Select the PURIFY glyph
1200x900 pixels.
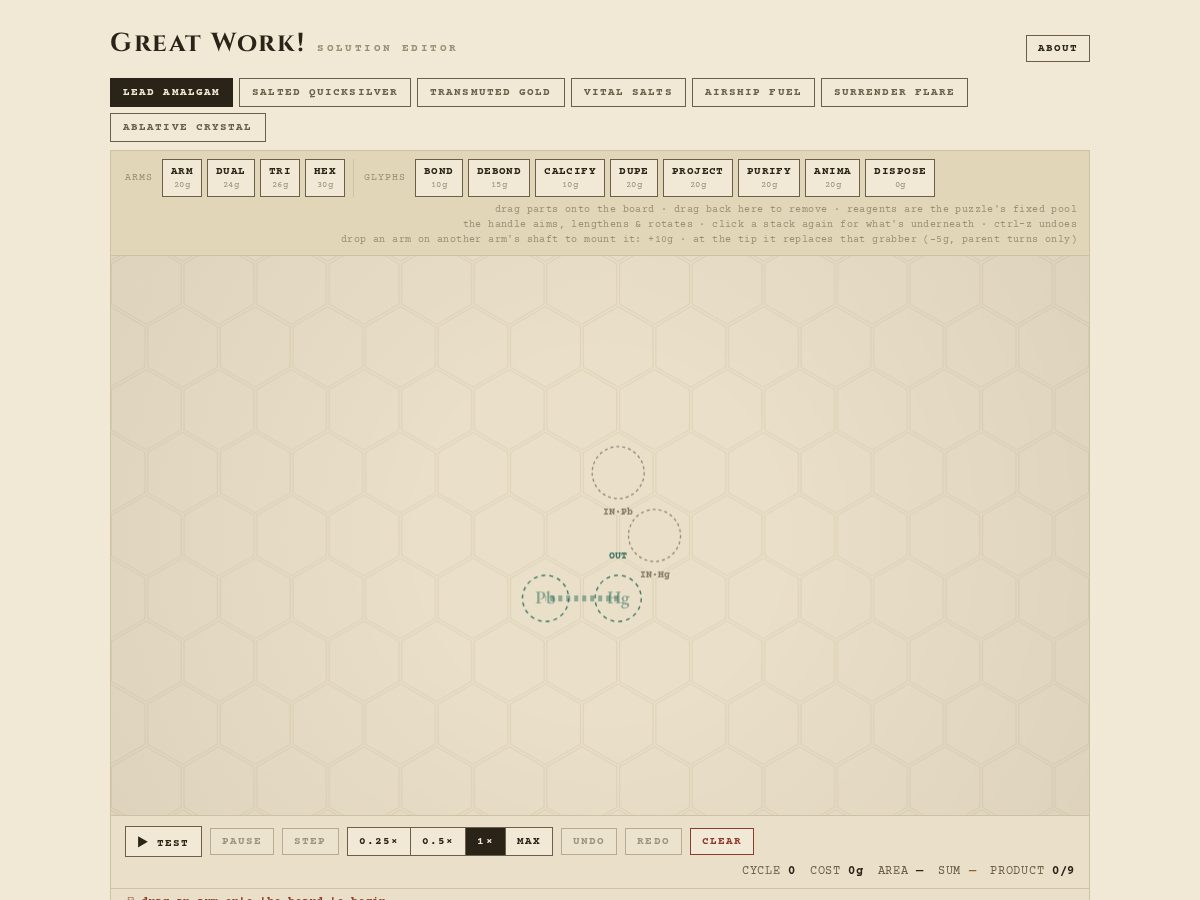(769, 177)
